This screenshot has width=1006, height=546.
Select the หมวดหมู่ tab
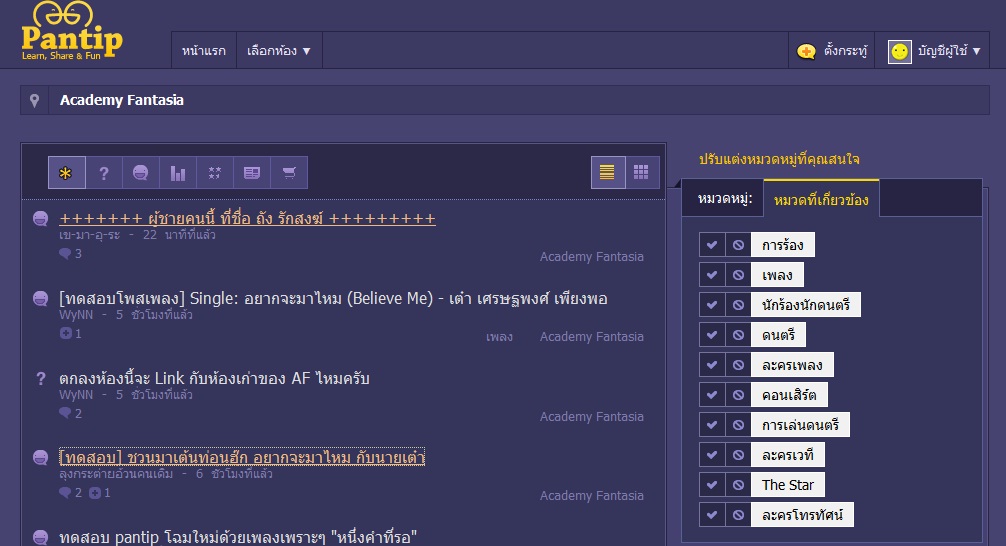(x=724, y=199)
